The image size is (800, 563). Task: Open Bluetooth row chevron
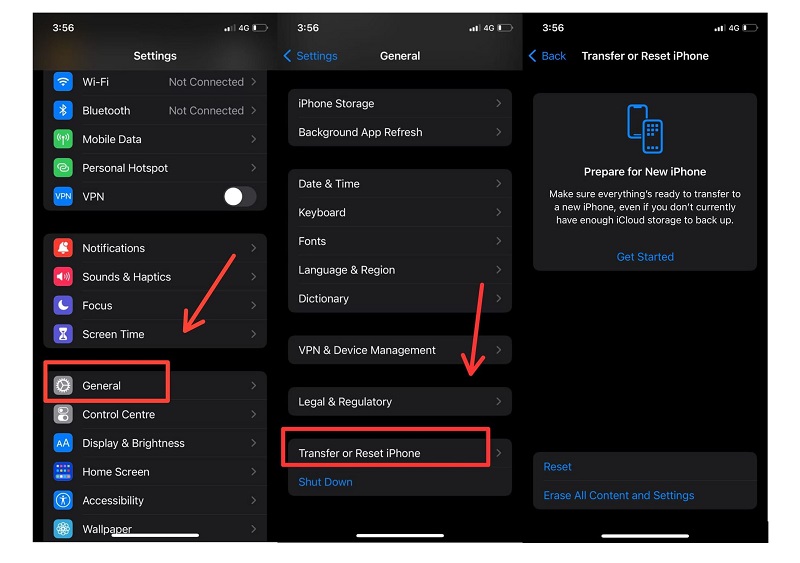coord(254,110)
